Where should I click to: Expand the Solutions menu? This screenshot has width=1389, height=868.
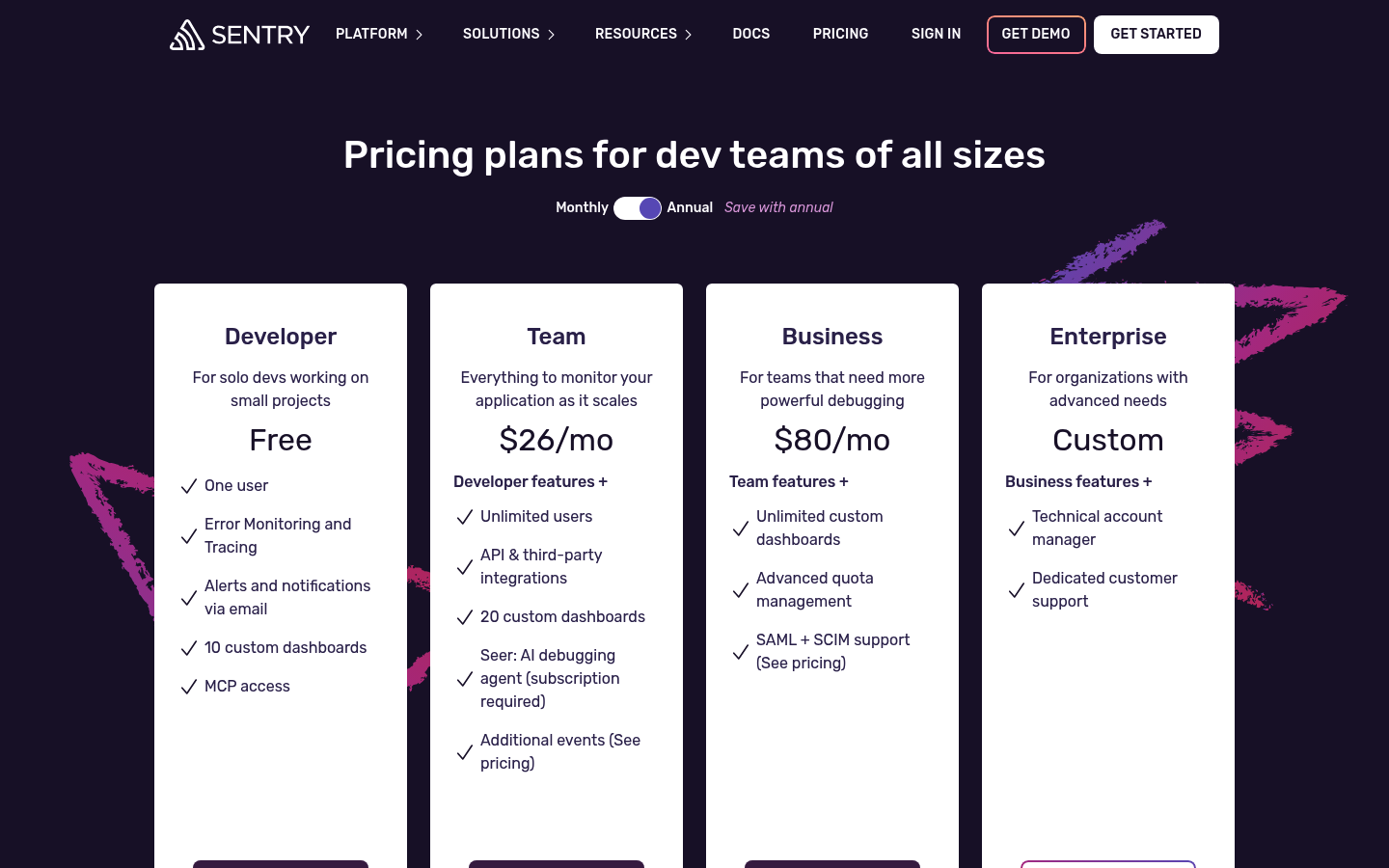pos(508,34)
